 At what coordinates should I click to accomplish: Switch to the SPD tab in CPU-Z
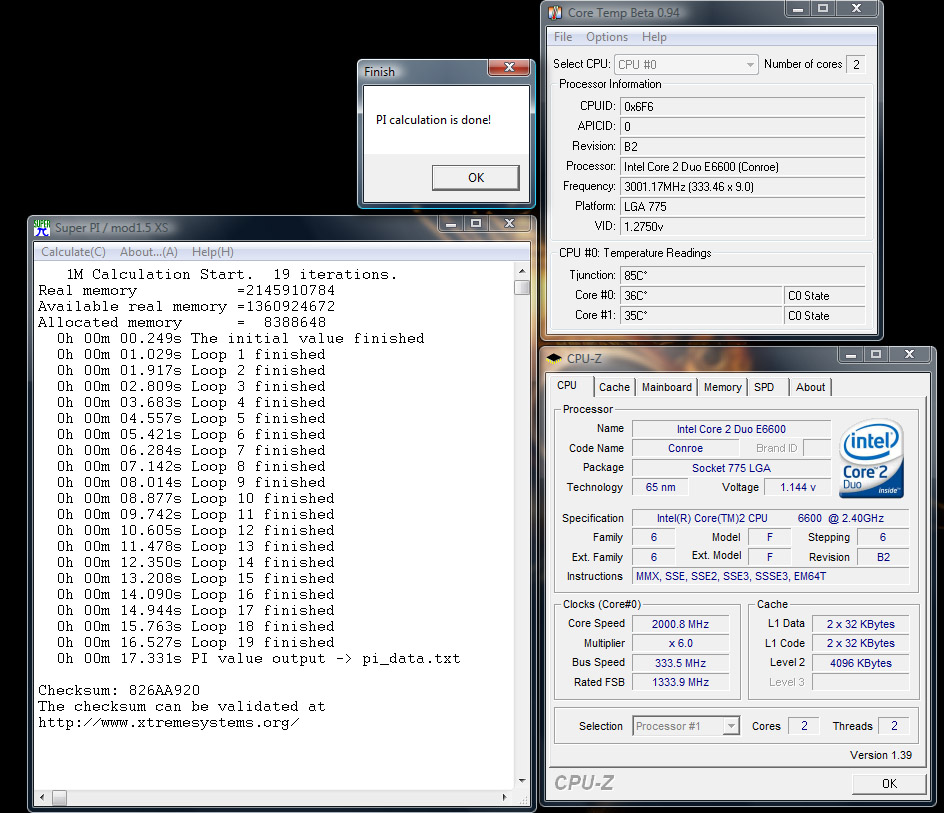click(764, 387)
